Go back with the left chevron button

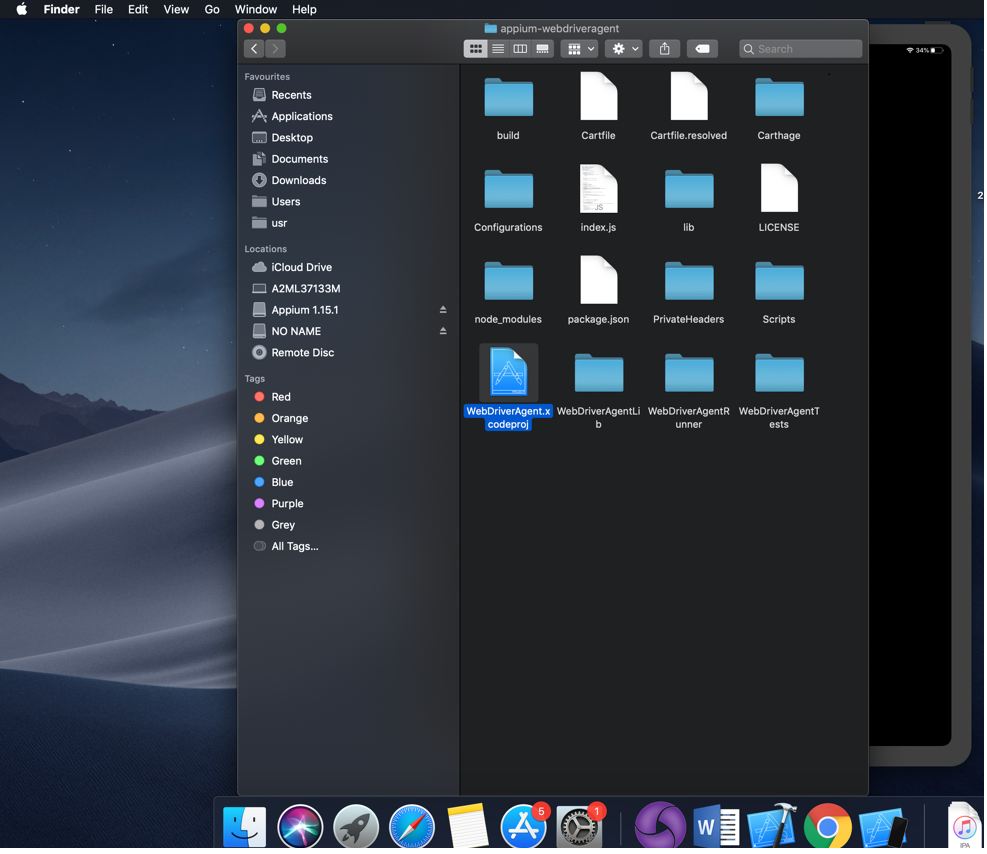coord(254,48)
